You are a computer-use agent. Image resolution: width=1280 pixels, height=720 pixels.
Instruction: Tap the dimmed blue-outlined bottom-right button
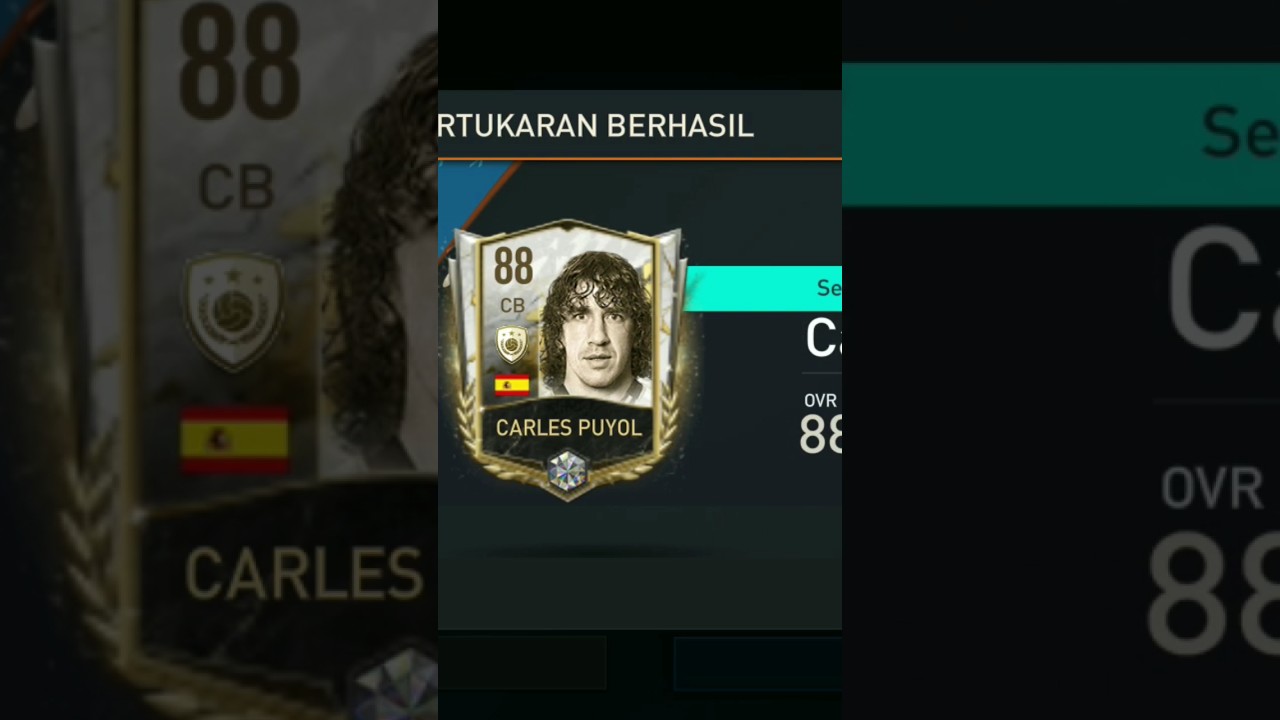pyautogui.click(x=758, y=663)
